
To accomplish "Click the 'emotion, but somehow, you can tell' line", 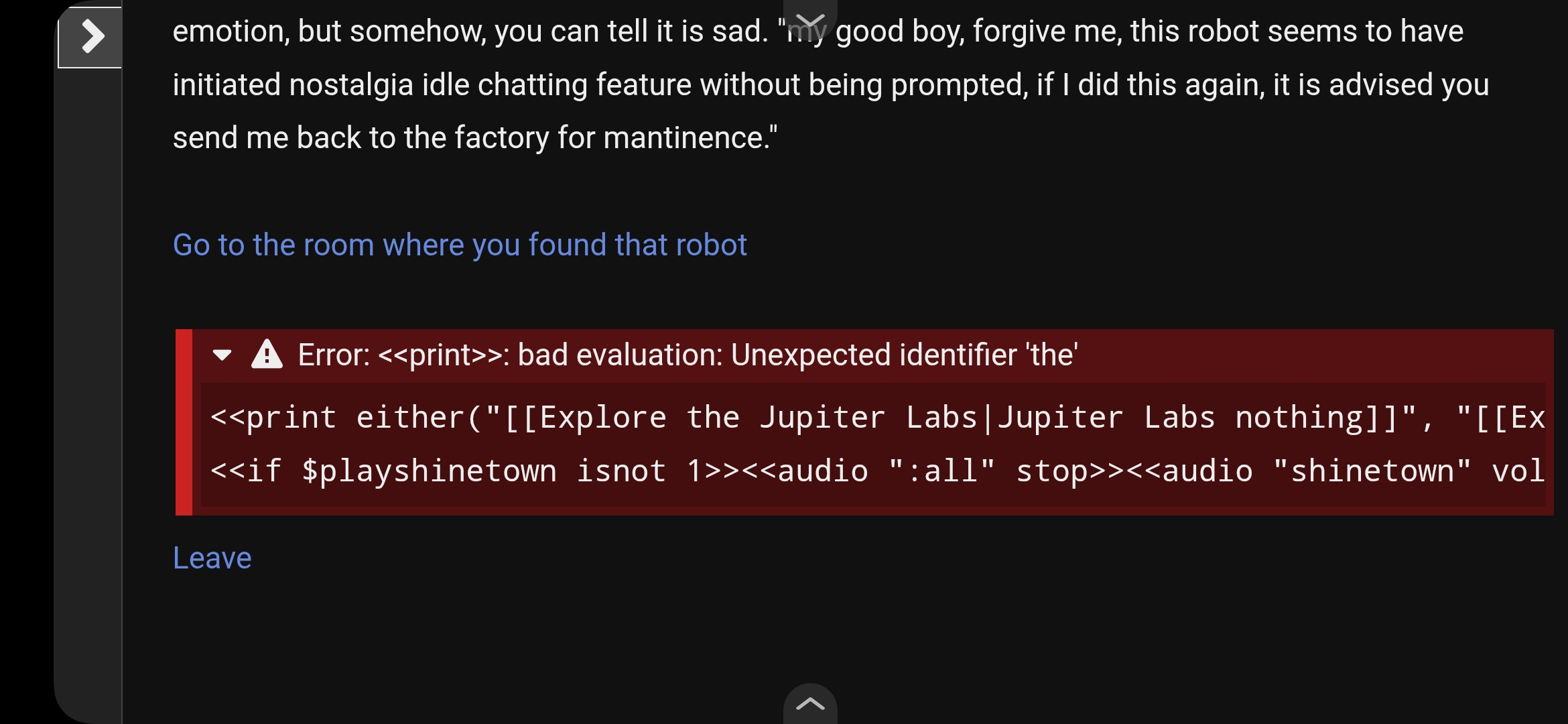I will (818, 32).
